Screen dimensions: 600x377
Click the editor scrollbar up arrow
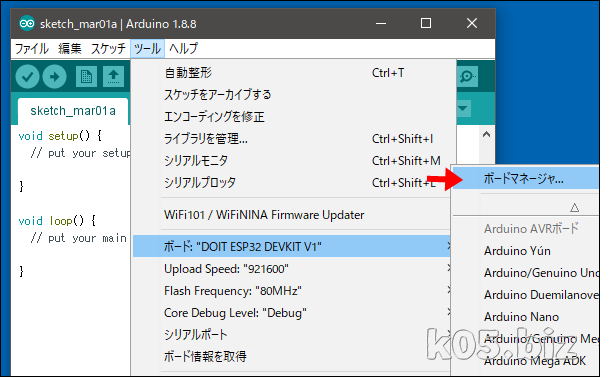click(486, 134)
